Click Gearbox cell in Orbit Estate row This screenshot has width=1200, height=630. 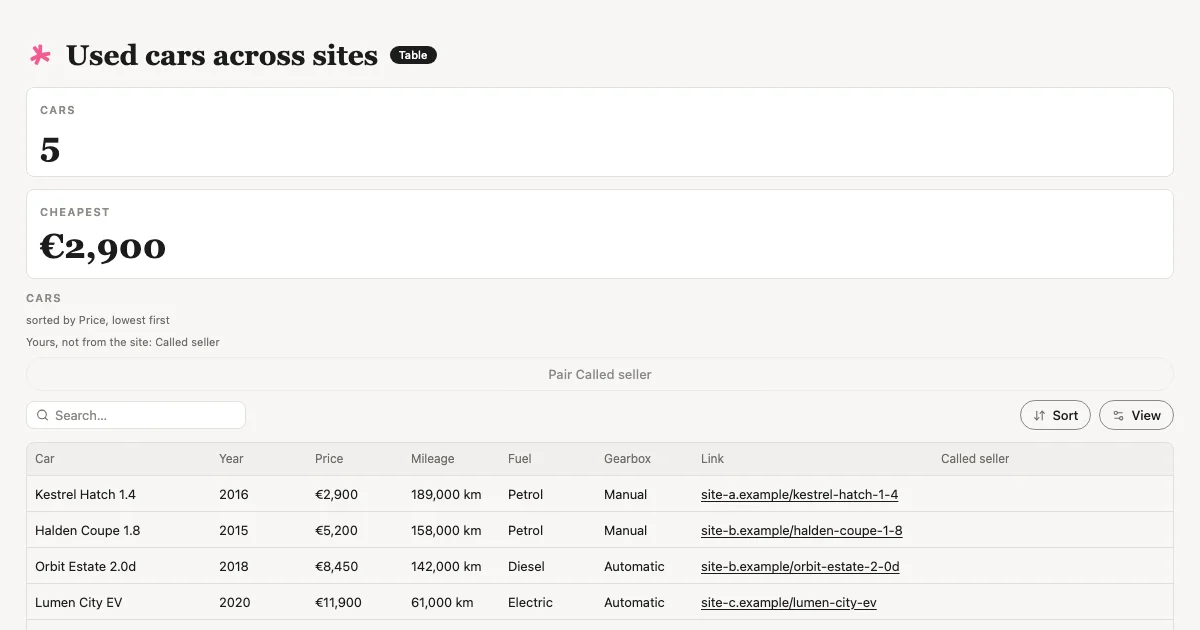634,566
